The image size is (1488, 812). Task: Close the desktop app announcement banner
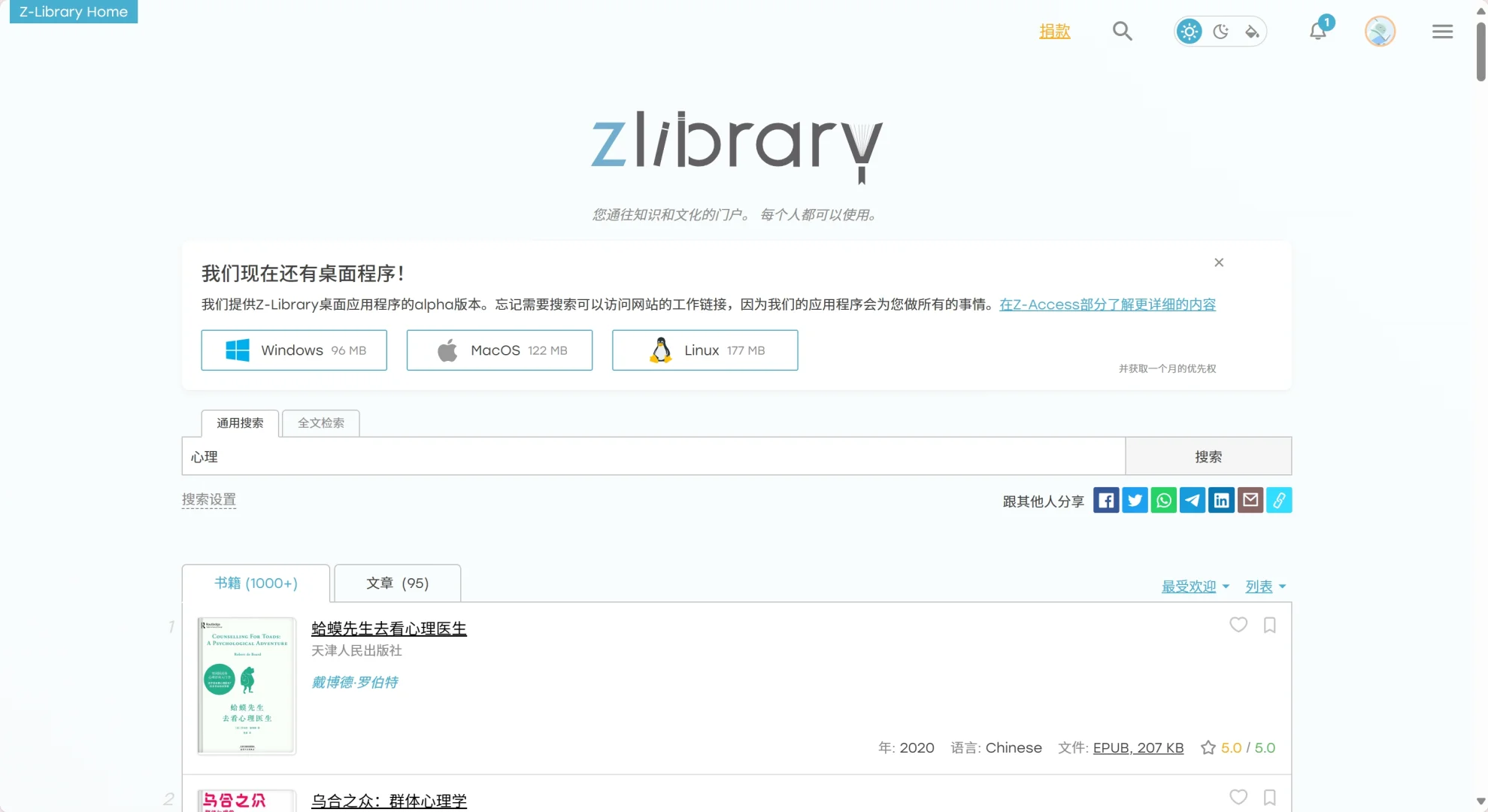[1219, 262]
